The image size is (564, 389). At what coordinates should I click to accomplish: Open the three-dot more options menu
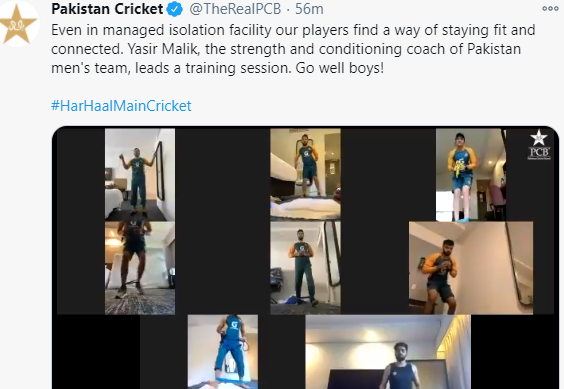click(x=550, y=9)
